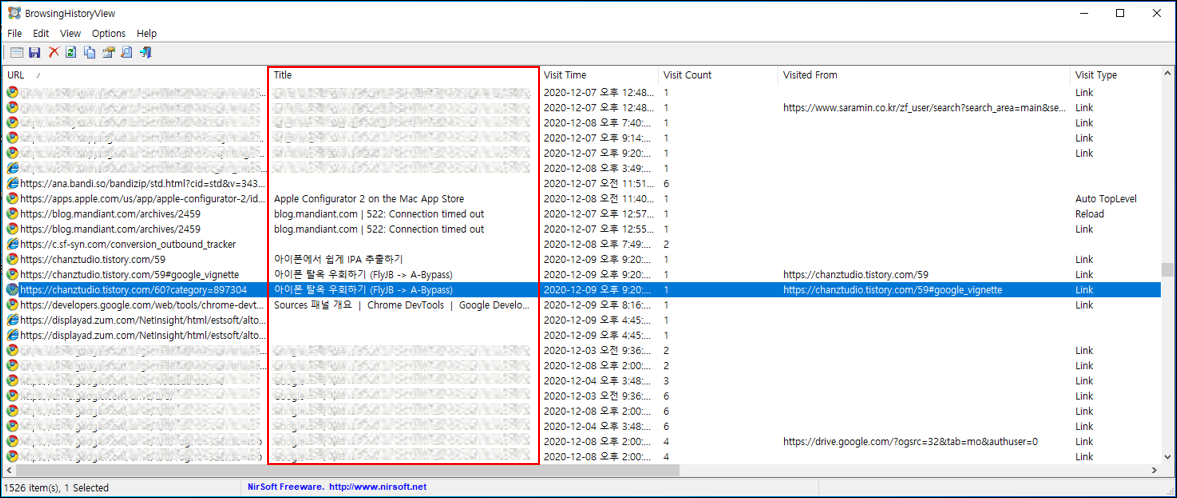The image size is (1177, 498).
Task: Click the Save Selected Items floppy icon
Action: 35,53
